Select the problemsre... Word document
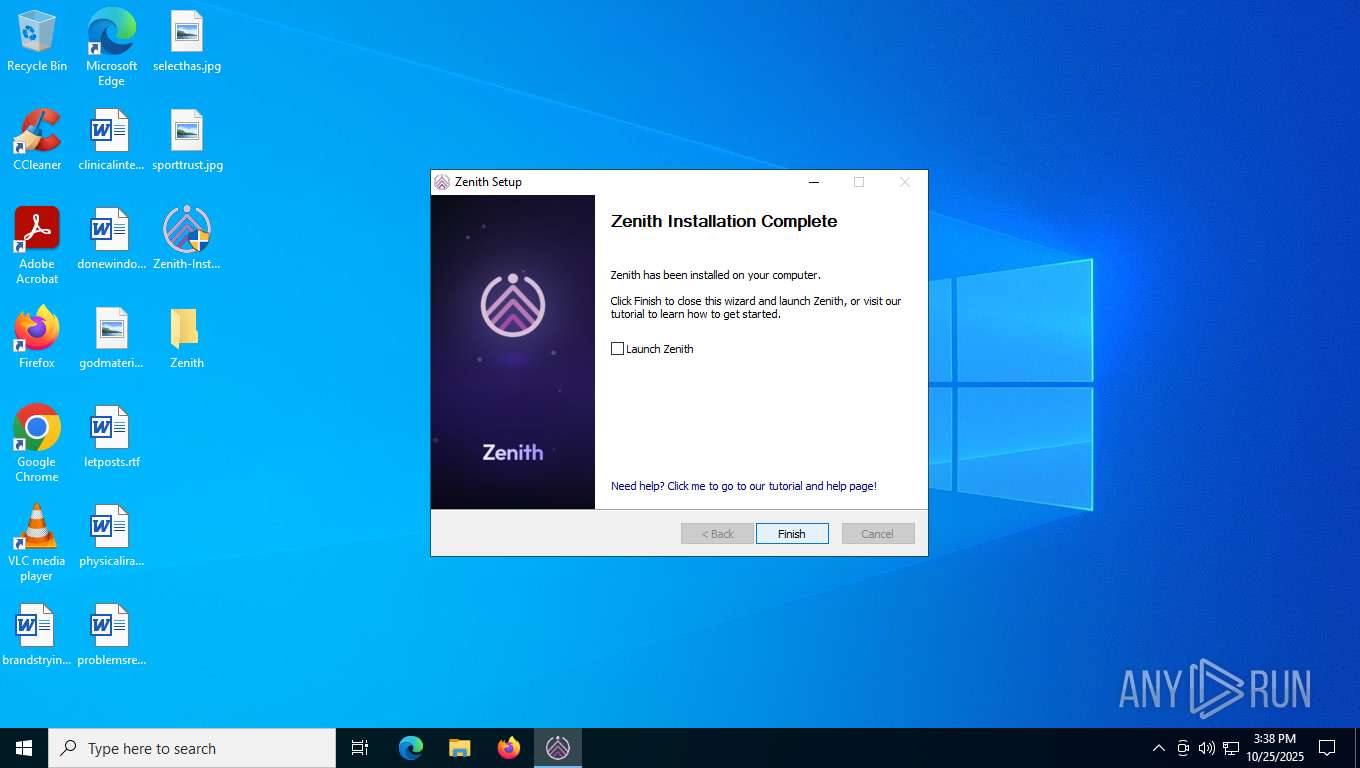The width and height of the screenshot is (1360, 768). [111, 635]
